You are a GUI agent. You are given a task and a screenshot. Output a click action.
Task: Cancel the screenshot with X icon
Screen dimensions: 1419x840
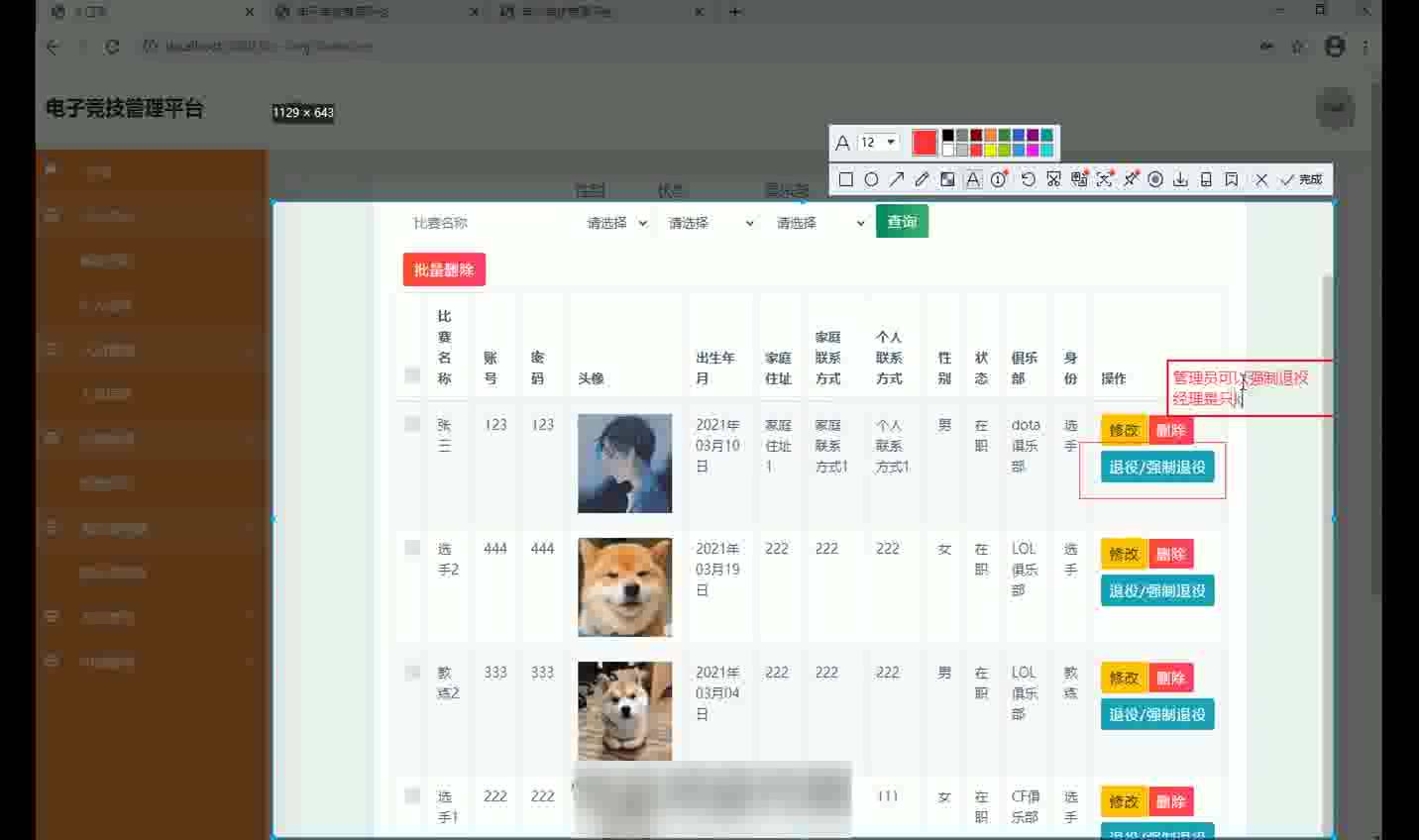(x=1261, y=179)
